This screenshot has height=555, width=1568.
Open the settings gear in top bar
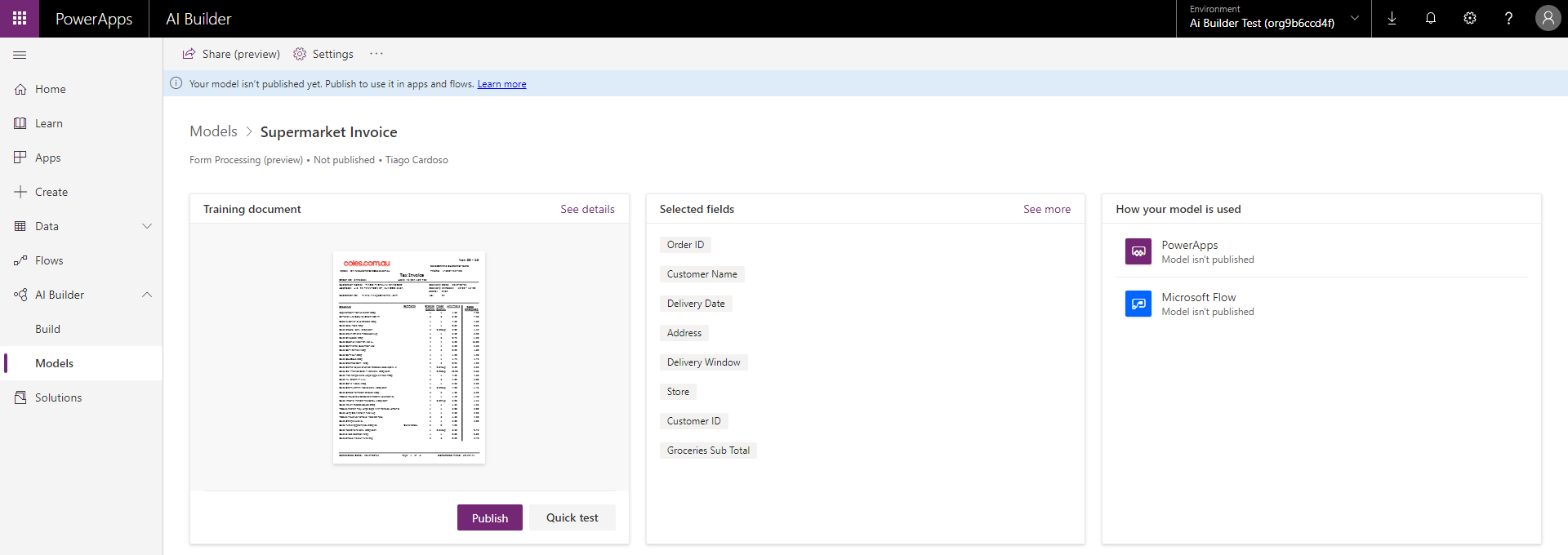pos(1470,18)
